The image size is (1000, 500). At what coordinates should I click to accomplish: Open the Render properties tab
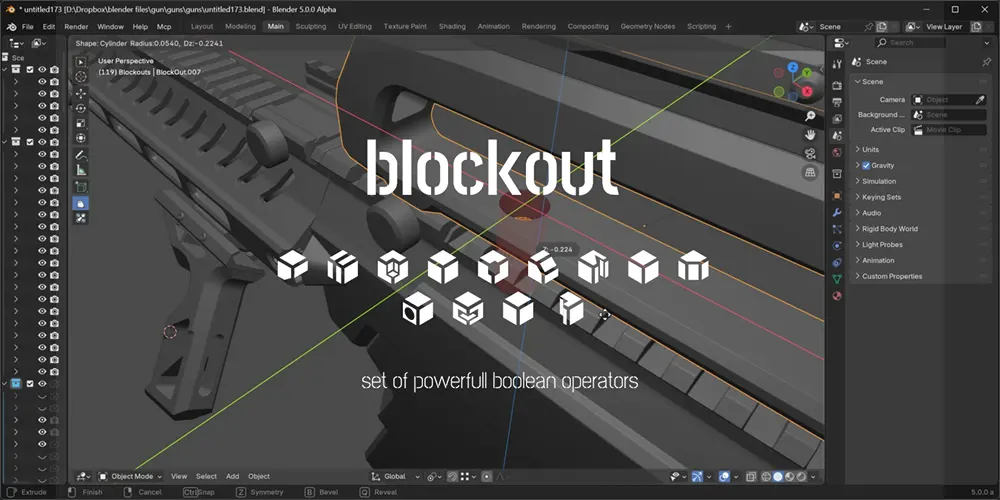837,85
